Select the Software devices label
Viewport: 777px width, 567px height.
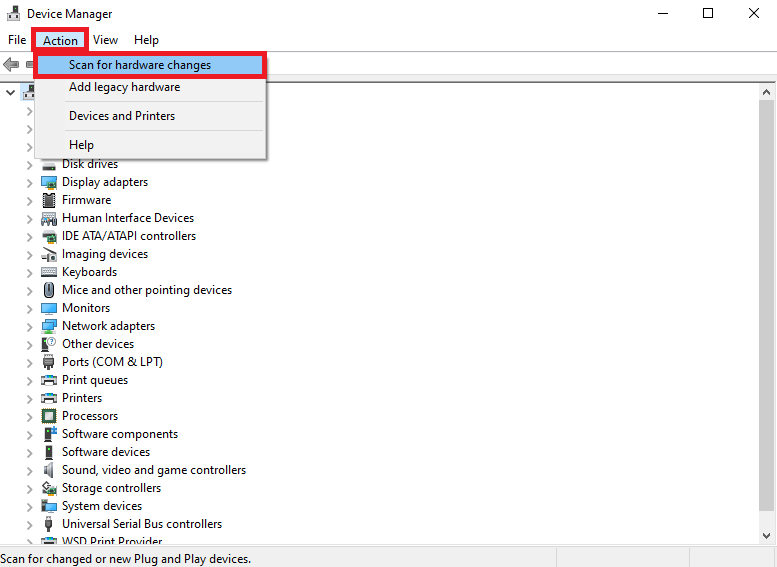click(106, 452)
